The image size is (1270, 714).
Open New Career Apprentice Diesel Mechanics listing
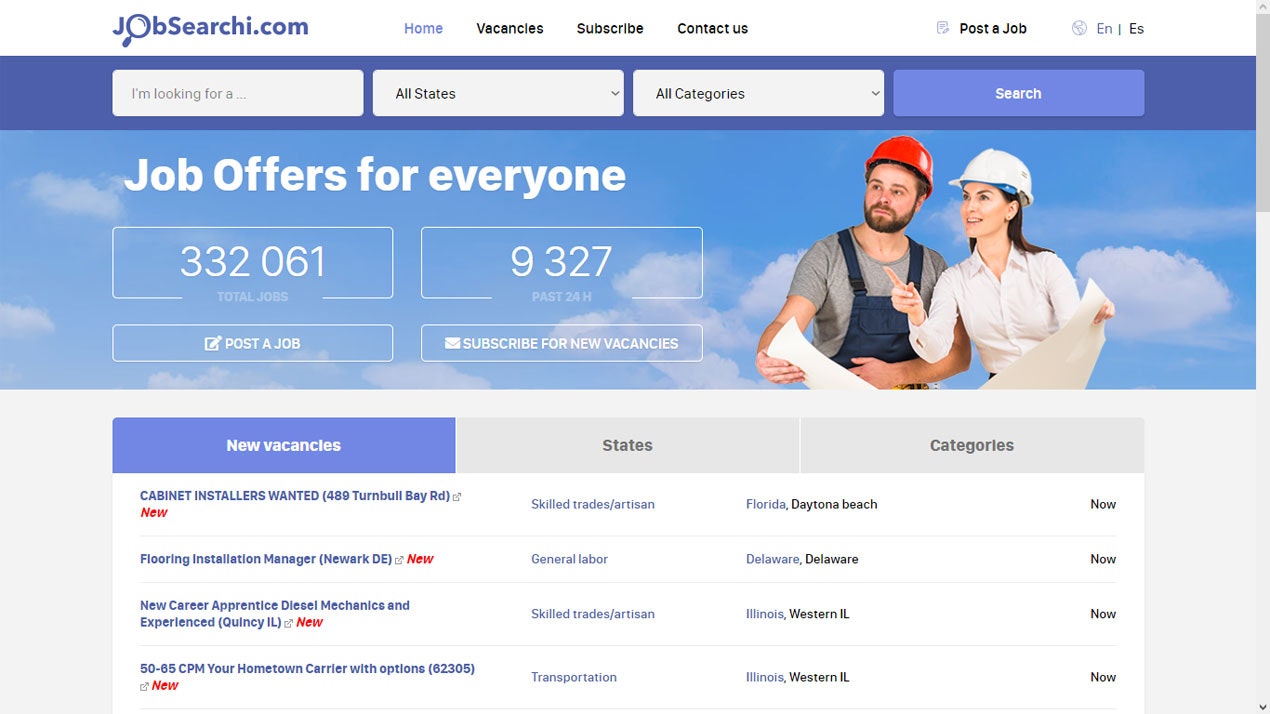[x=275, y=613]
